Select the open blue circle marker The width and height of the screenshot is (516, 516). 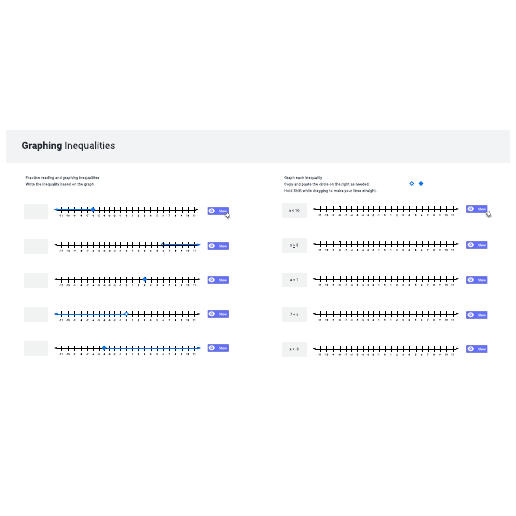pos(412,183)
